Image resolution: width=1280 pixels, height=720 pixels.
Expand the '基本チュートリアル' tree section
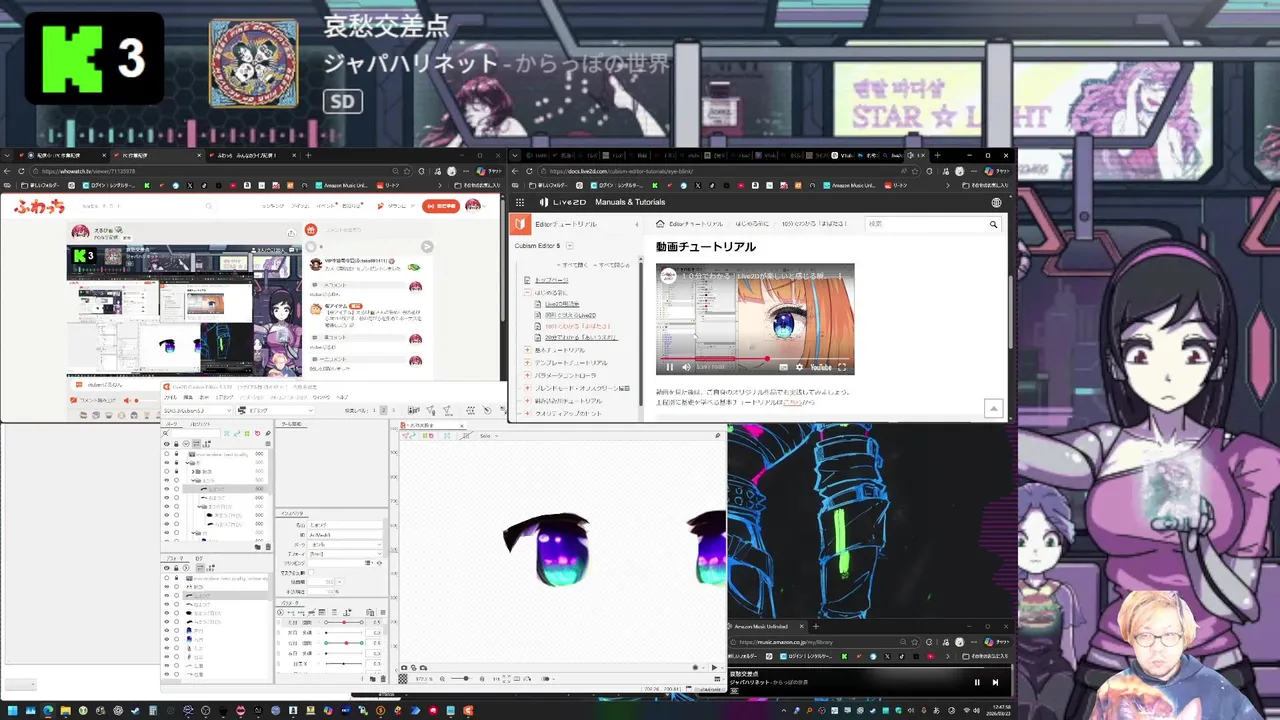pos(527,350)
